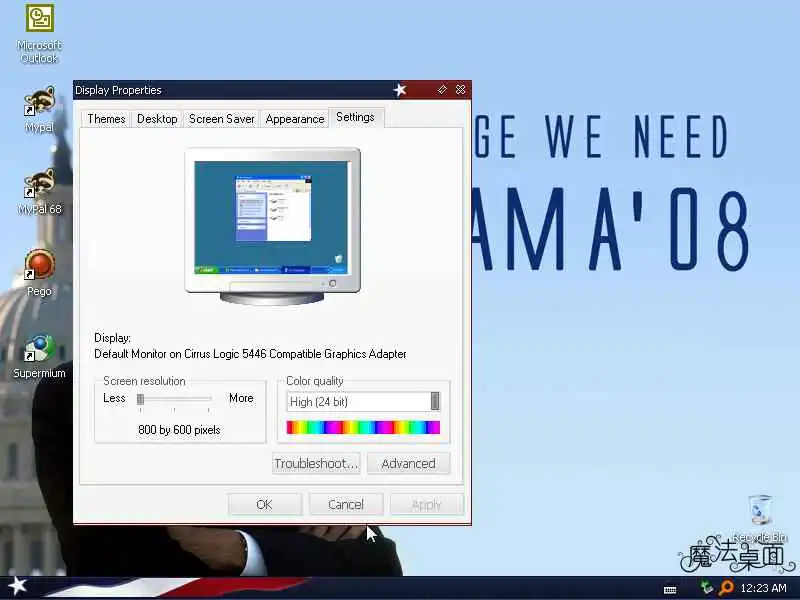
Task: Click the grayed Apply button
Action: click(x=427, y=505)
